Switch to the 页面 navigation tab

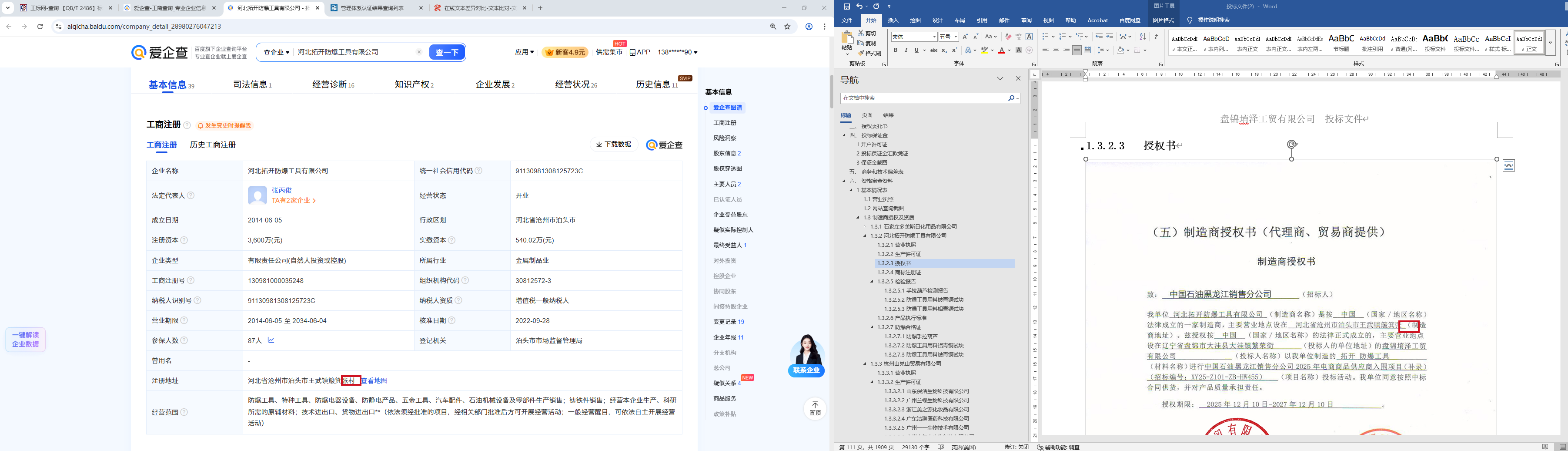click(x=867, y=115)
